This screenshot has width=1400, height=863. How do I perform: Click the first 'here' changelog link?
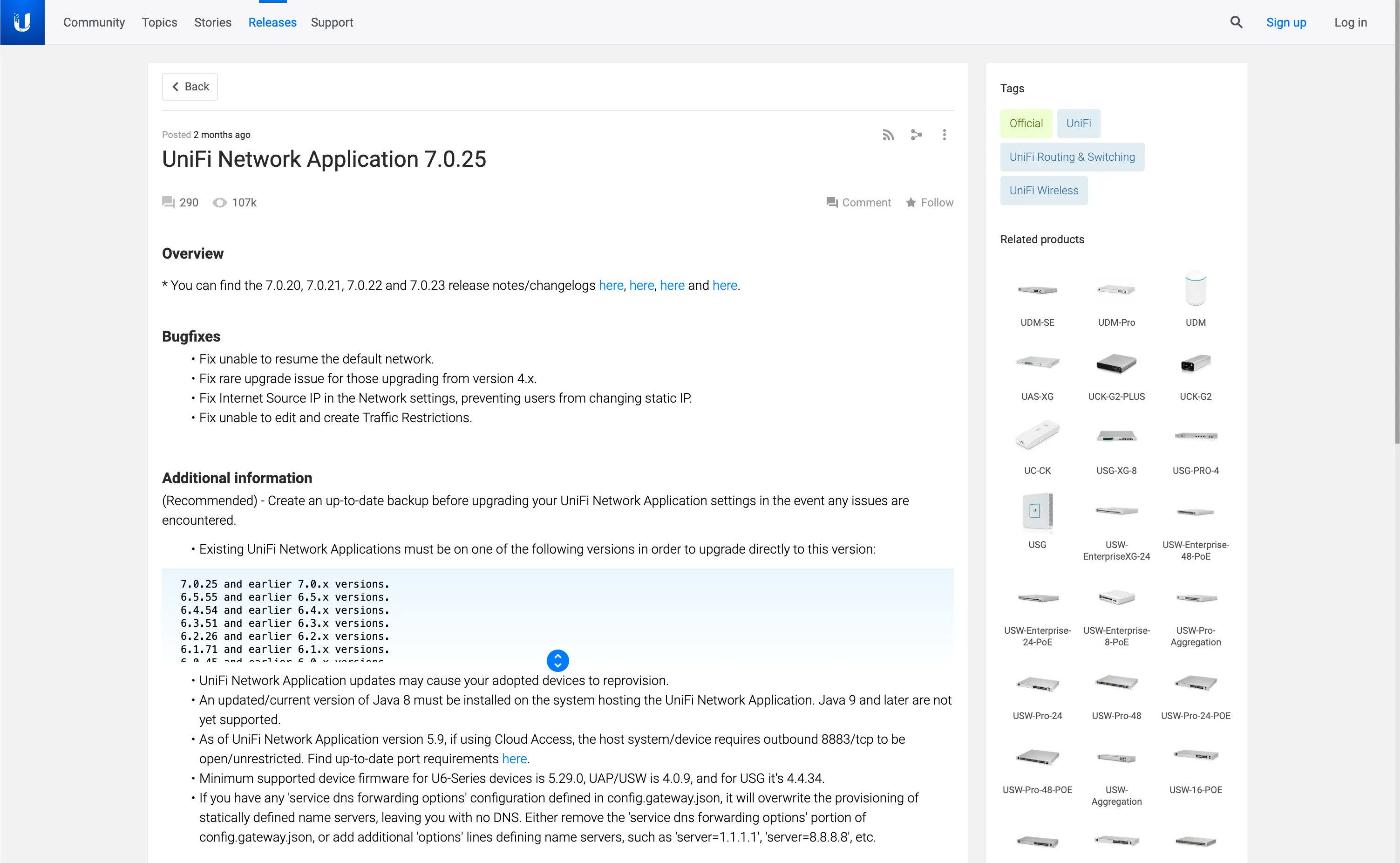611,285
